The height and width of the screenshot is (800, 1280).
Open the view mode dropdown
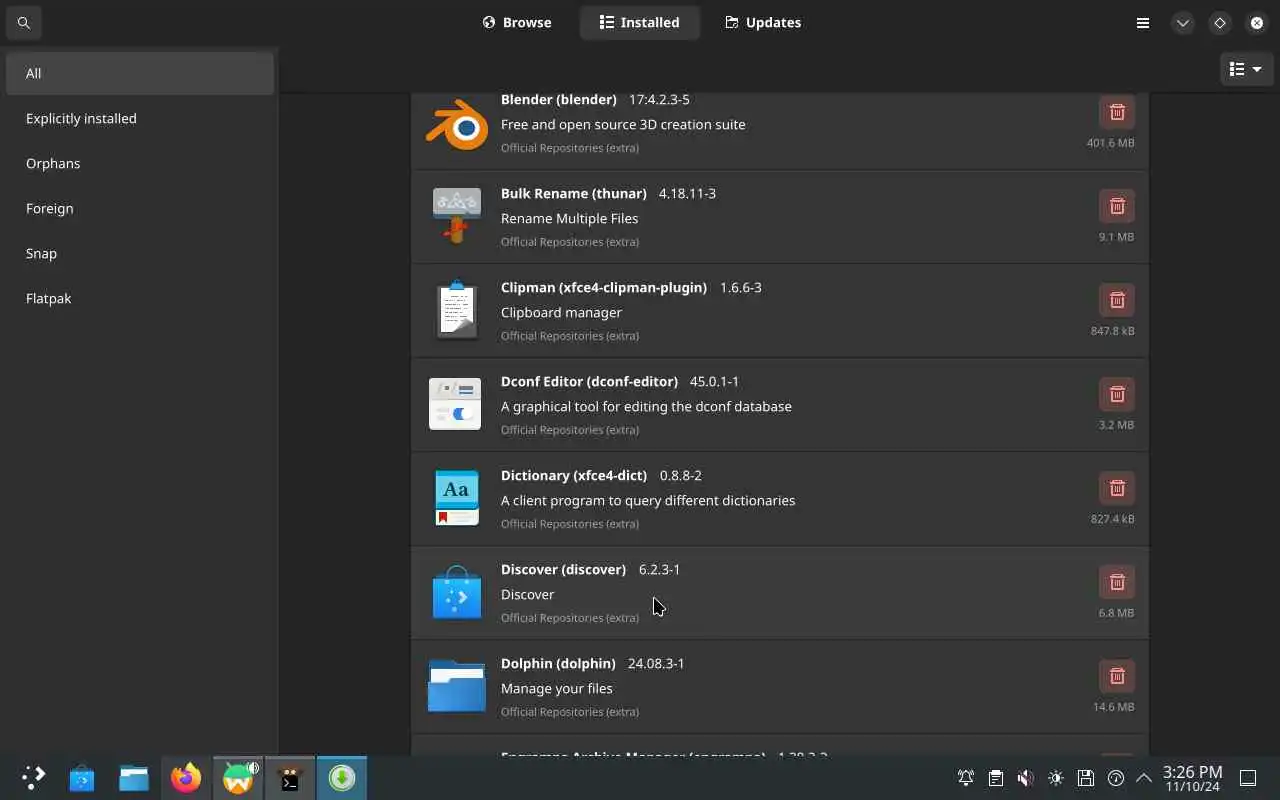[x=1246, y=69]
